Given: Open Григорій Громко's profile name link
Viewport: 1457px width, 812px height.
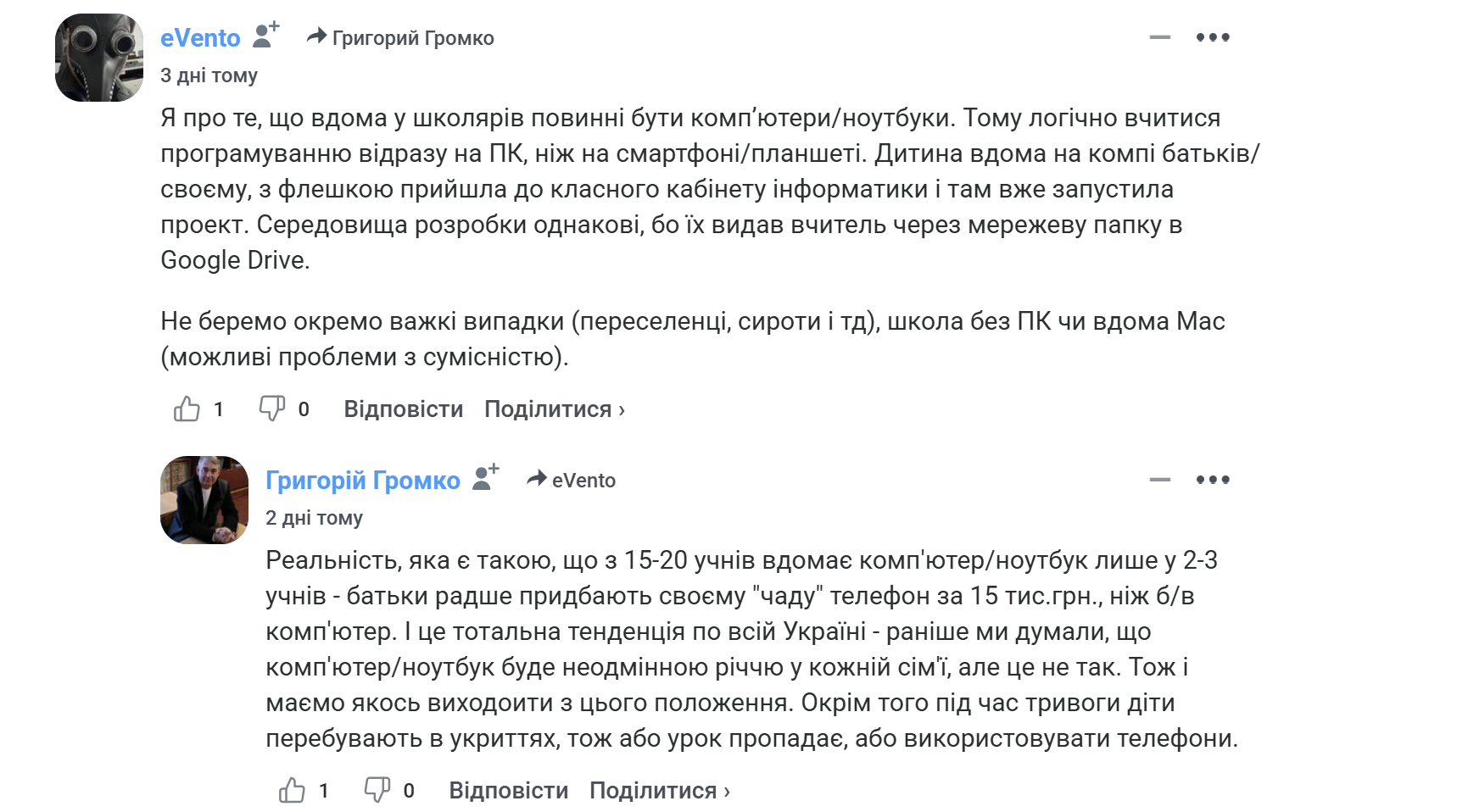Looking at the screenshot, I should click(x=362, y=481).
